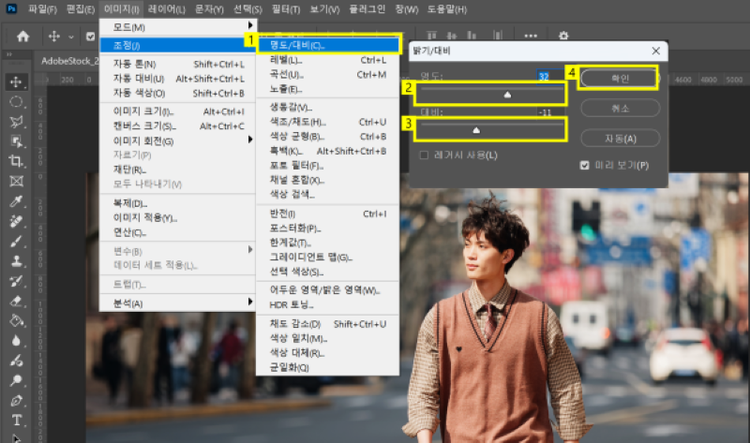Select the Brush tool

[x=16, y=242]
